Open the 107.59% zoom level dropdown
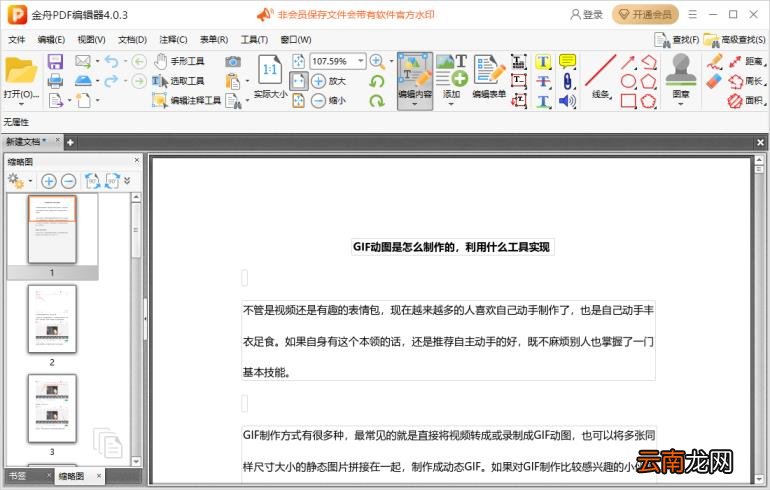Viewport: 770px width, 490px height. click(x=361, y=61)
